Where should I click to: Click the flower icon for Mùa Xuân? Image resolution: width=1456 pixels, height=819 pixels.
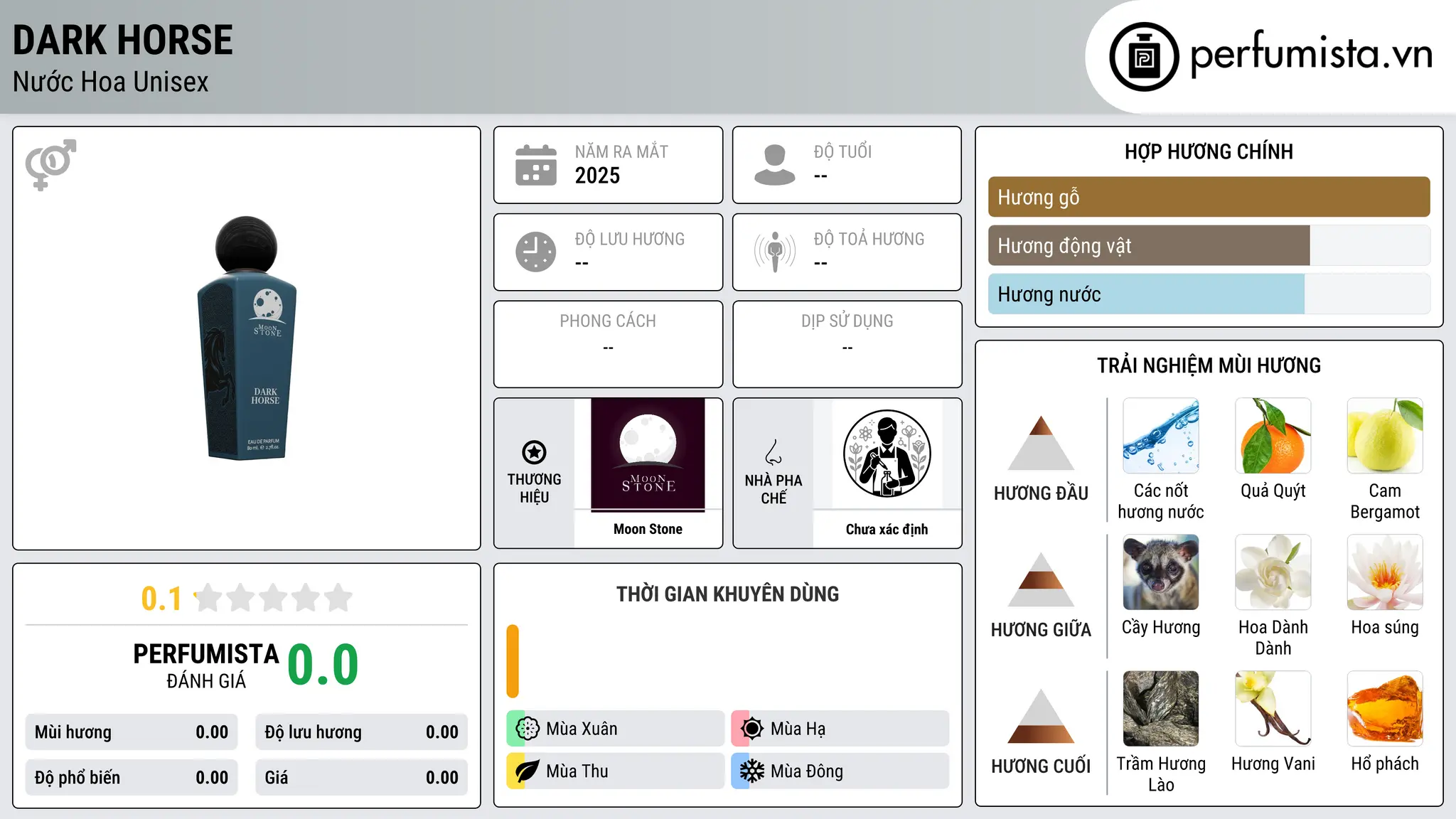coord(528,729)
